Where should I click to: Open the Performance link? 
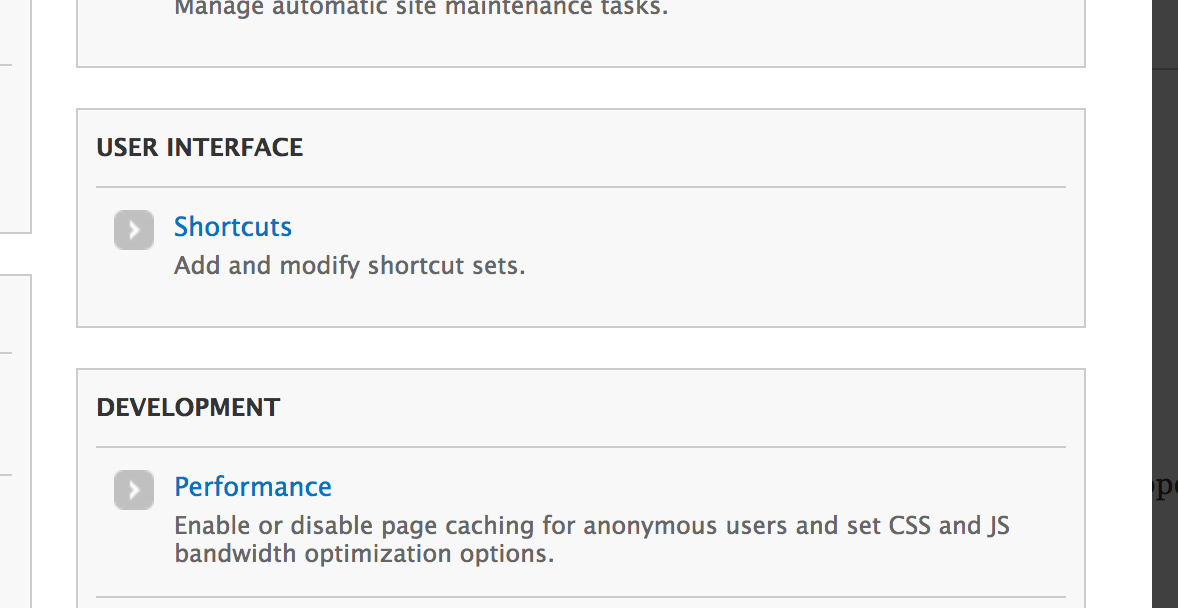[253, 487]
